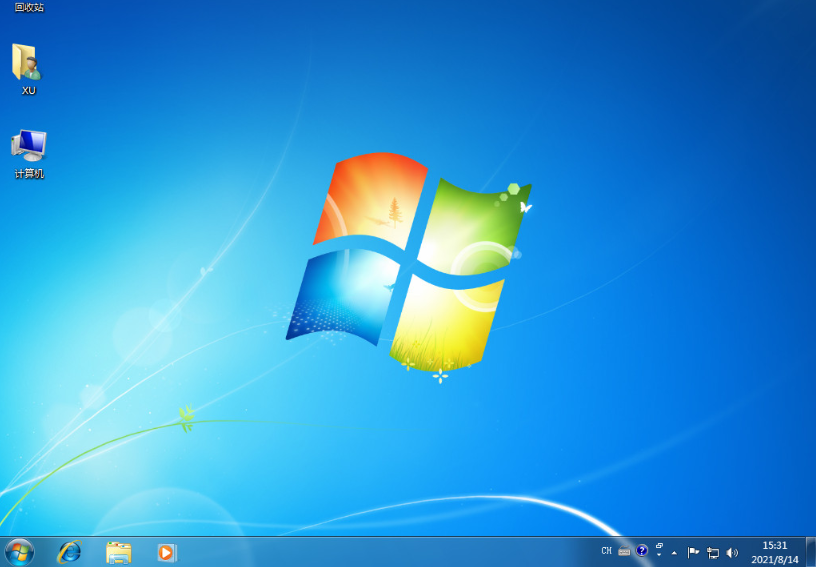Select the 回收站 recycle bin shortcut
This screenshot has width=816, height=567.
click(x=29, y=7)
